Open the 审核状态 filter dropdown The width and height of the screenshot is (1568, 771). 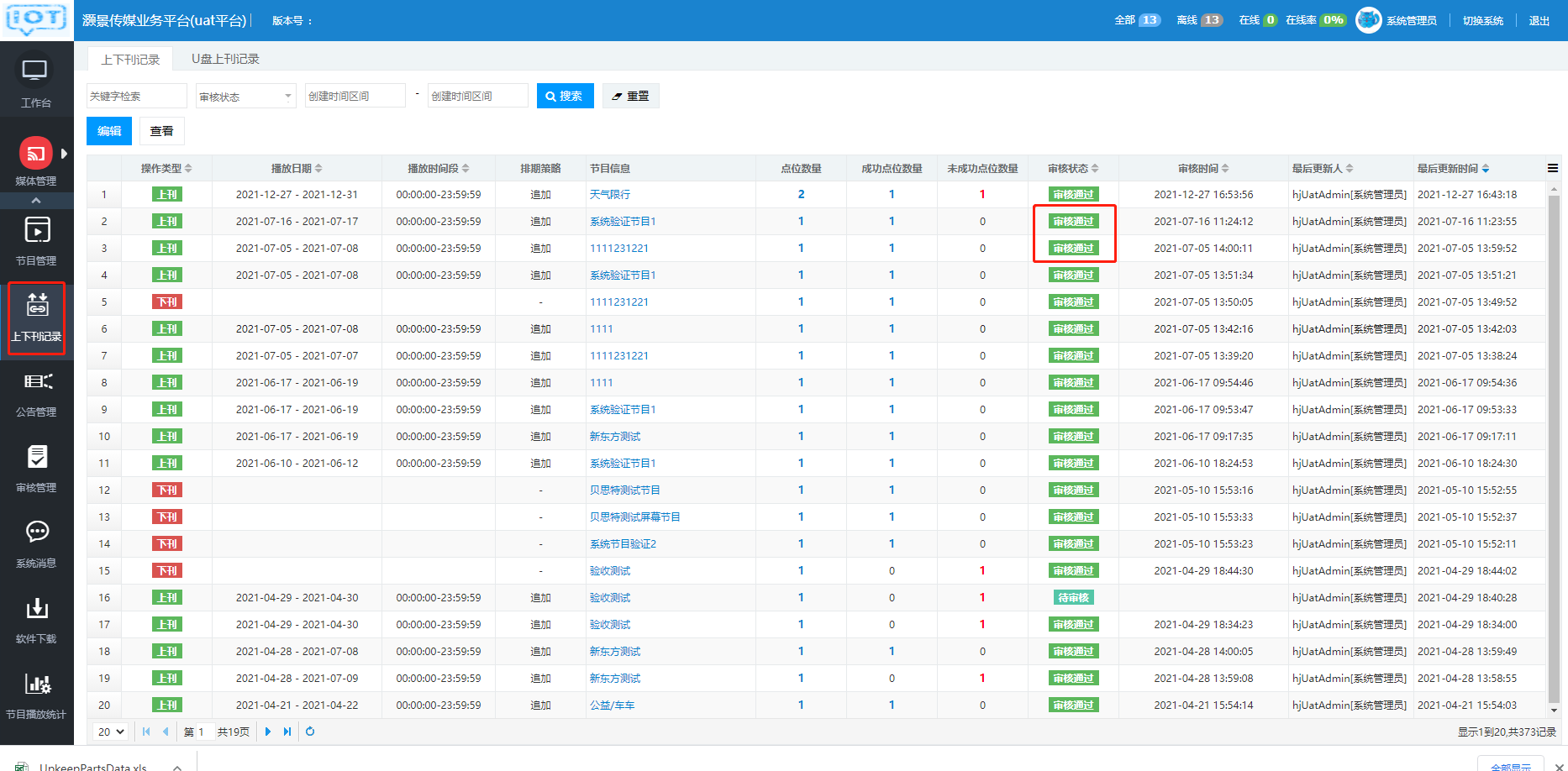pos(245,97)
